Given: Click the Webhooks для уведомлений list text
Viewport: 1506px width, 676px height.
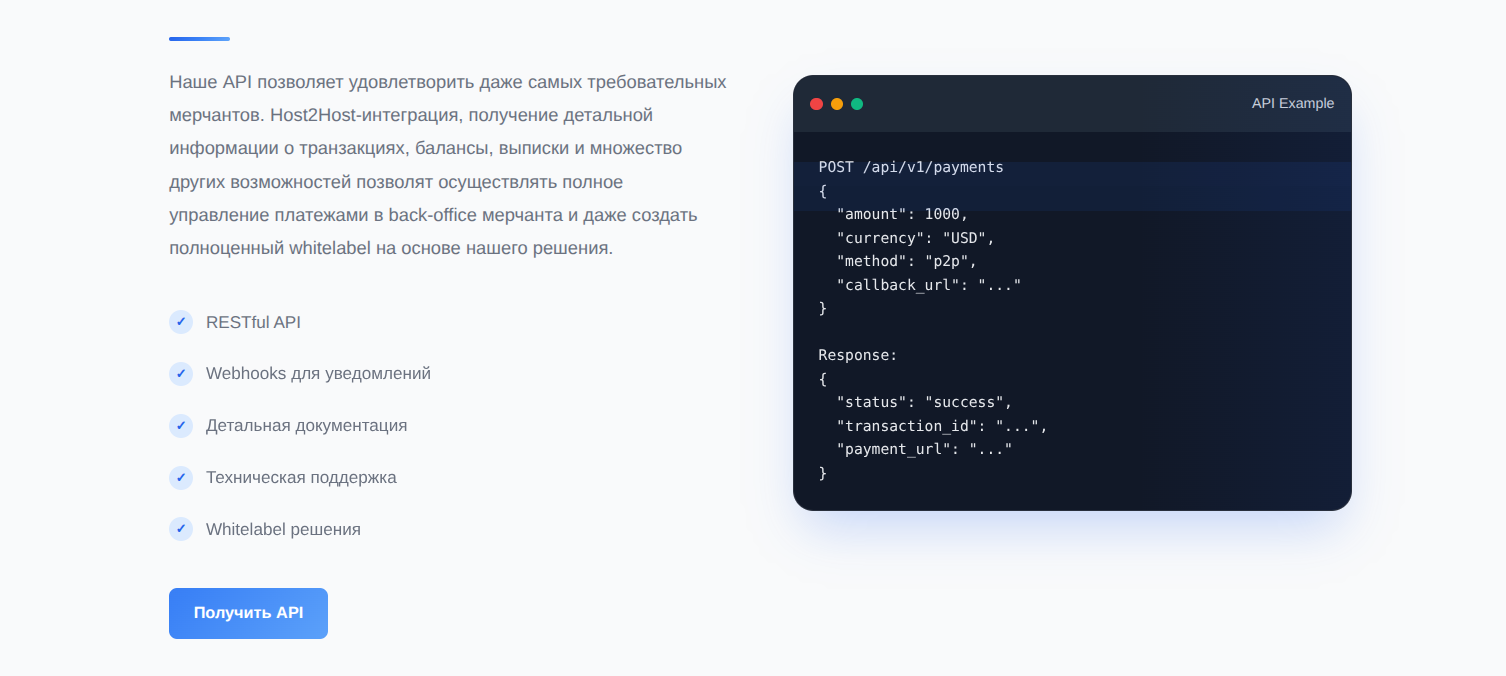Looking at the screenshot, I should (x=318, y=374).
